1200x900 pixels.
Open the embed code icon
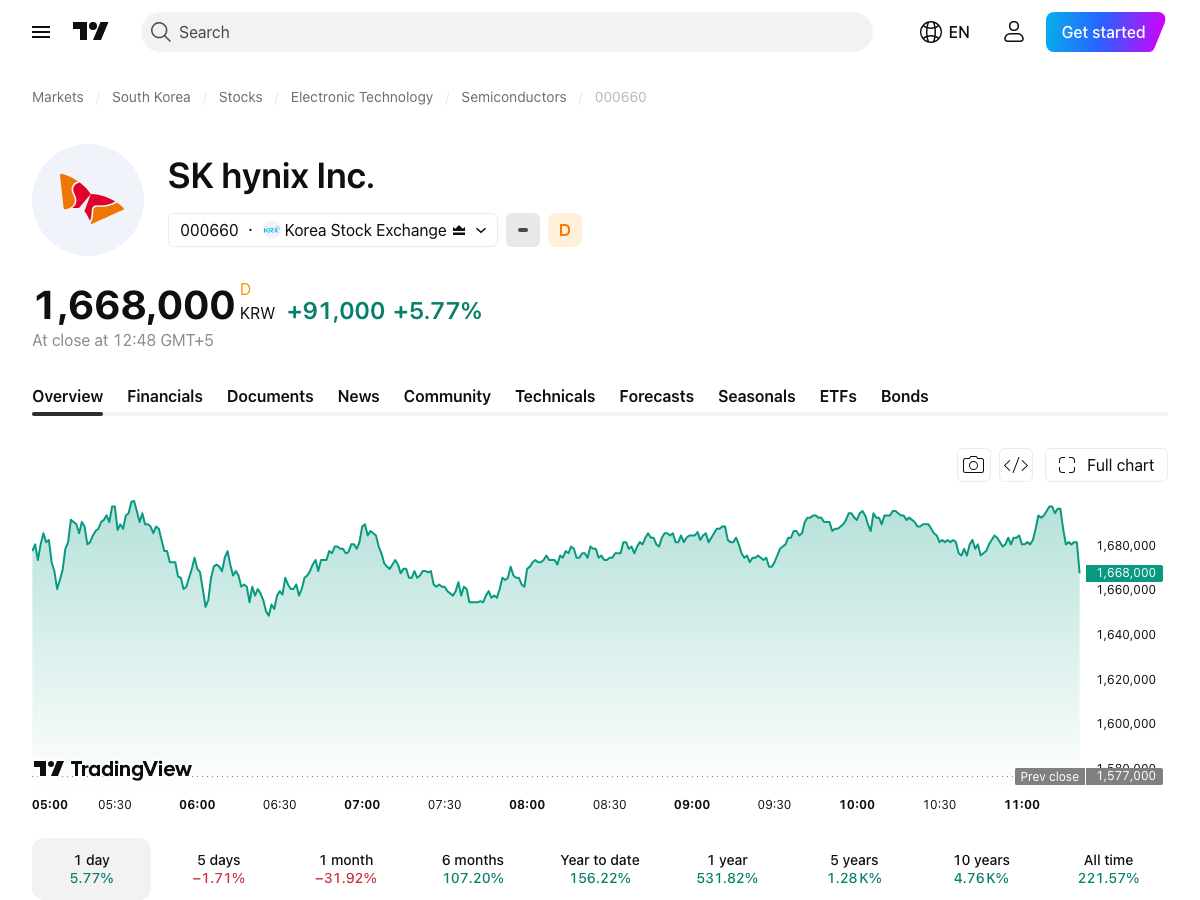click(1016, 465)
